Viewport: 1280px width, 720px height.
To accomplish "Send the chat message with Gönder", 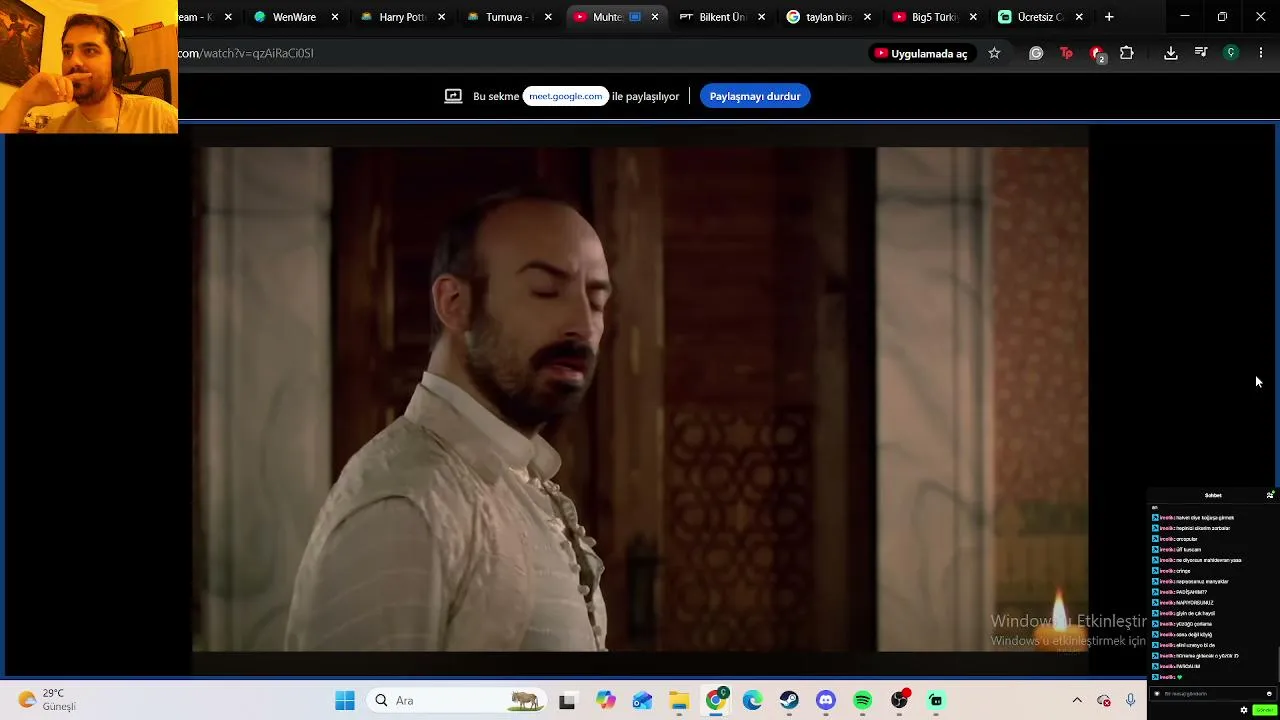I will [x=1264, y=710].
